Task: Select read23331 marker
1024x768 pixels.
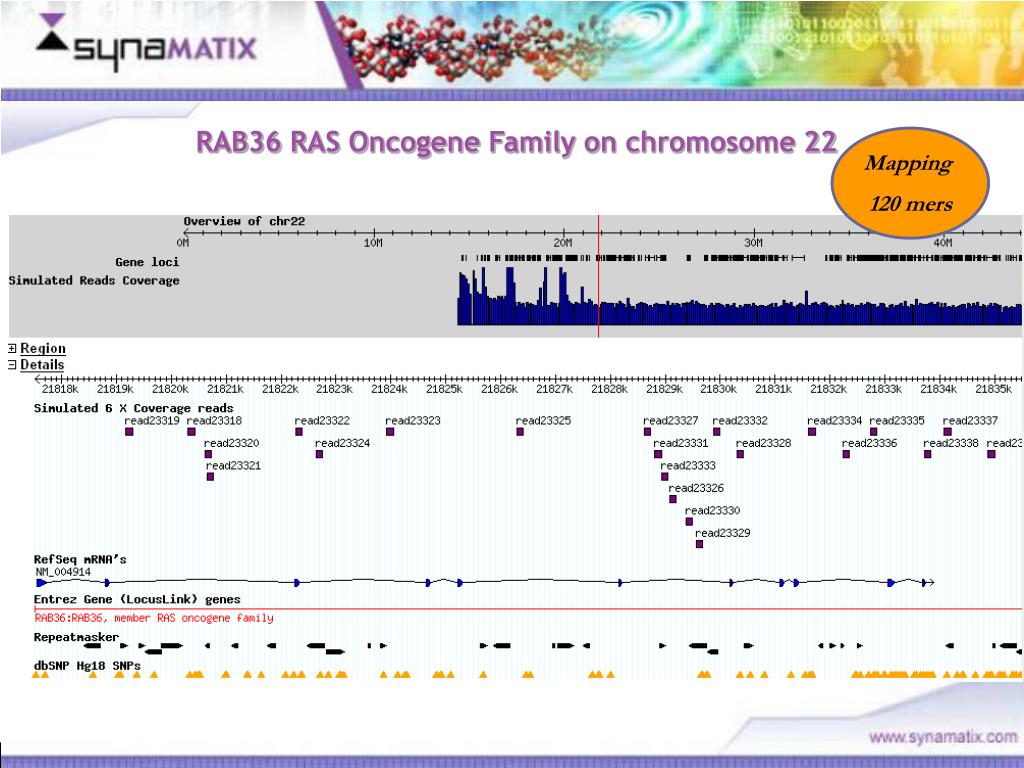Action: [658, 454]
